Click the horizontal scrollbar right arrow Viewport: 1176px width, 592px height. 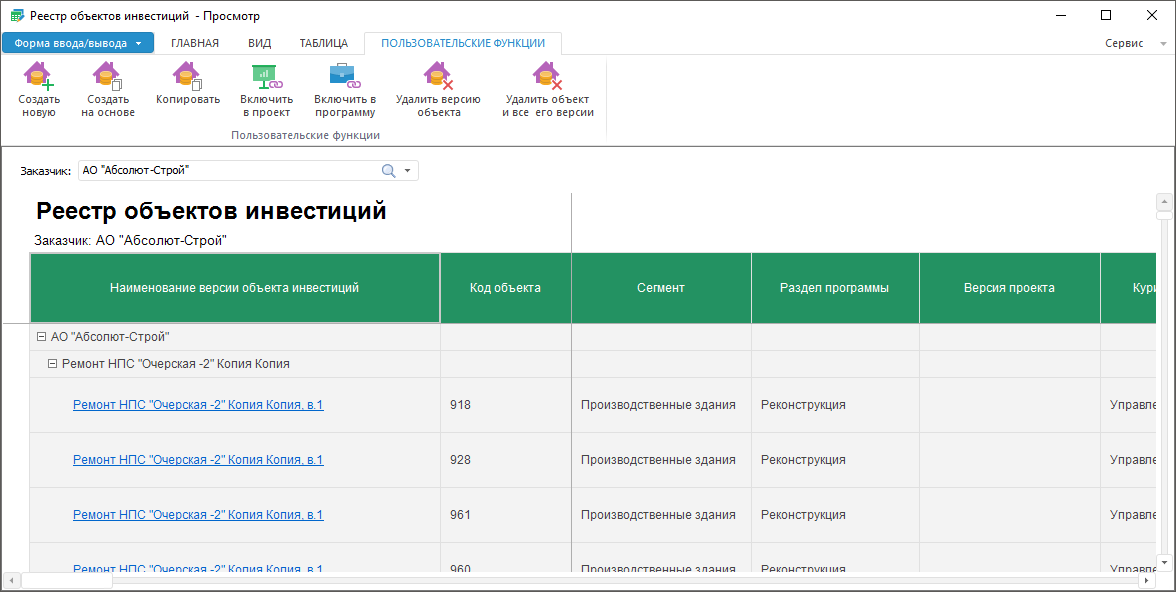(1148, 581)
